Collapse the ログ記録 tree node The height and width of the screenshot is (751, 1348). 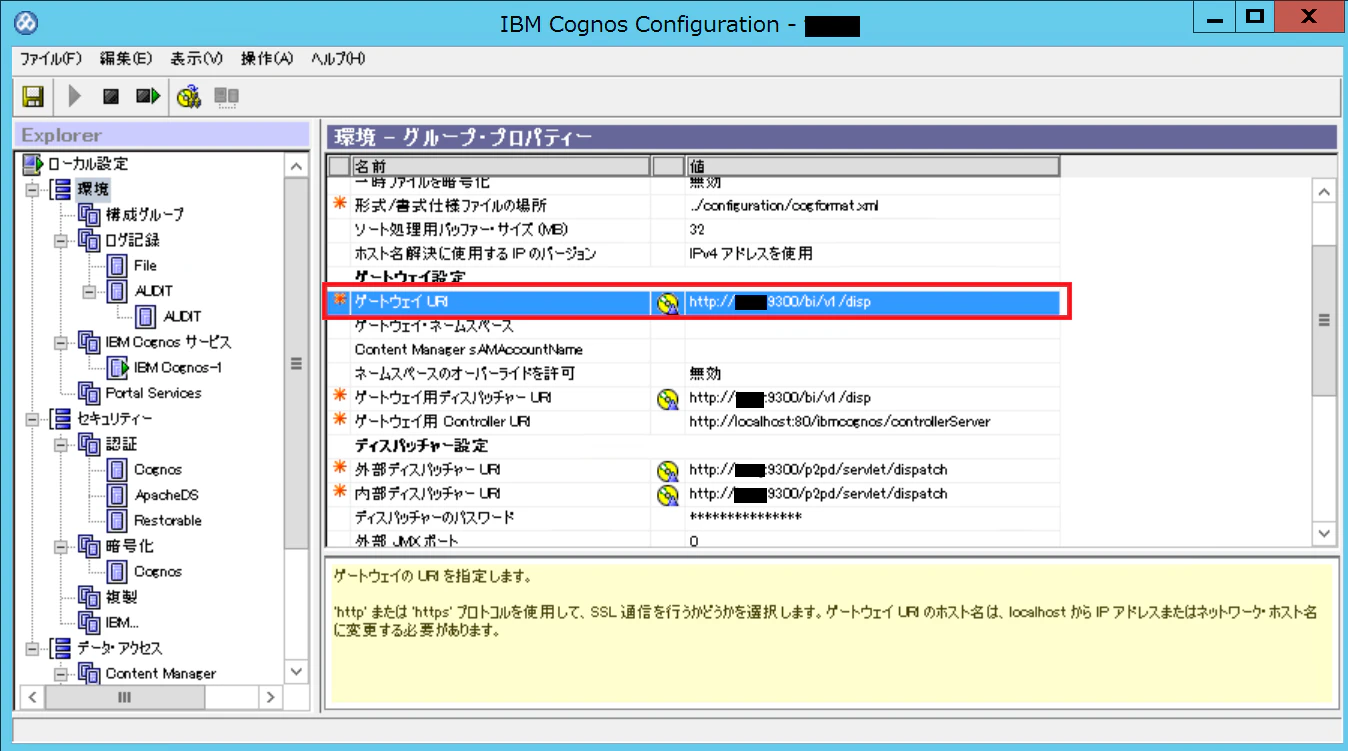click(x=60, y=240)
